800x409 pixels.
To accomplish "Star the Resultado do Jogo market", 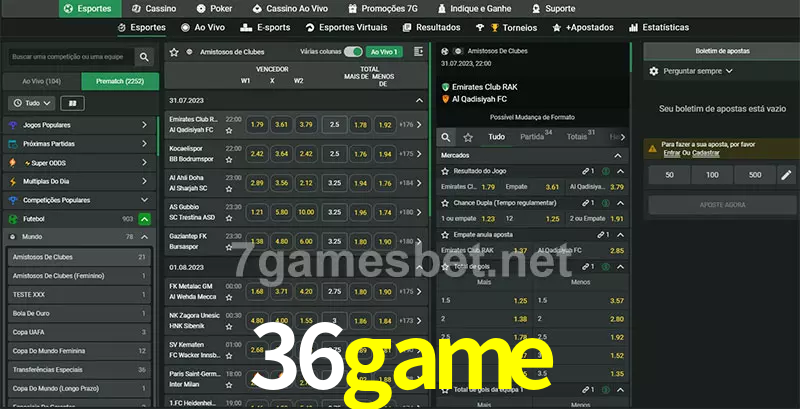I will (445, 171).
